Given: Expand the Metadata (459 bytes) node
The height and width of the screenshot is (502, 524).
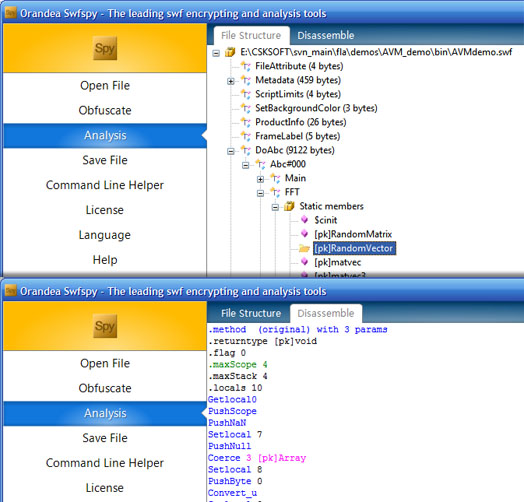Looking at the screenshot, I should pyautogui.click(x=231, y=81).
